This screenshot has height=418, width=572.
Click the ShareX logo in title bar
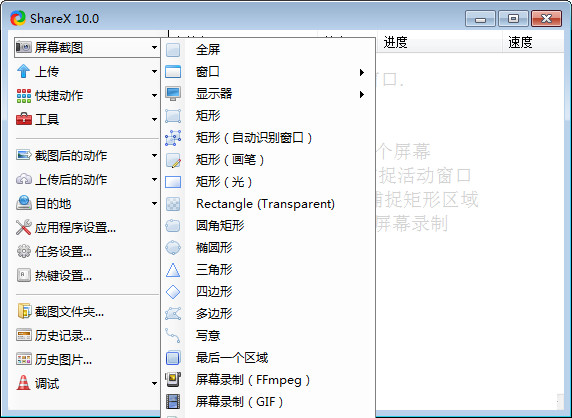[x=18, y=18]
